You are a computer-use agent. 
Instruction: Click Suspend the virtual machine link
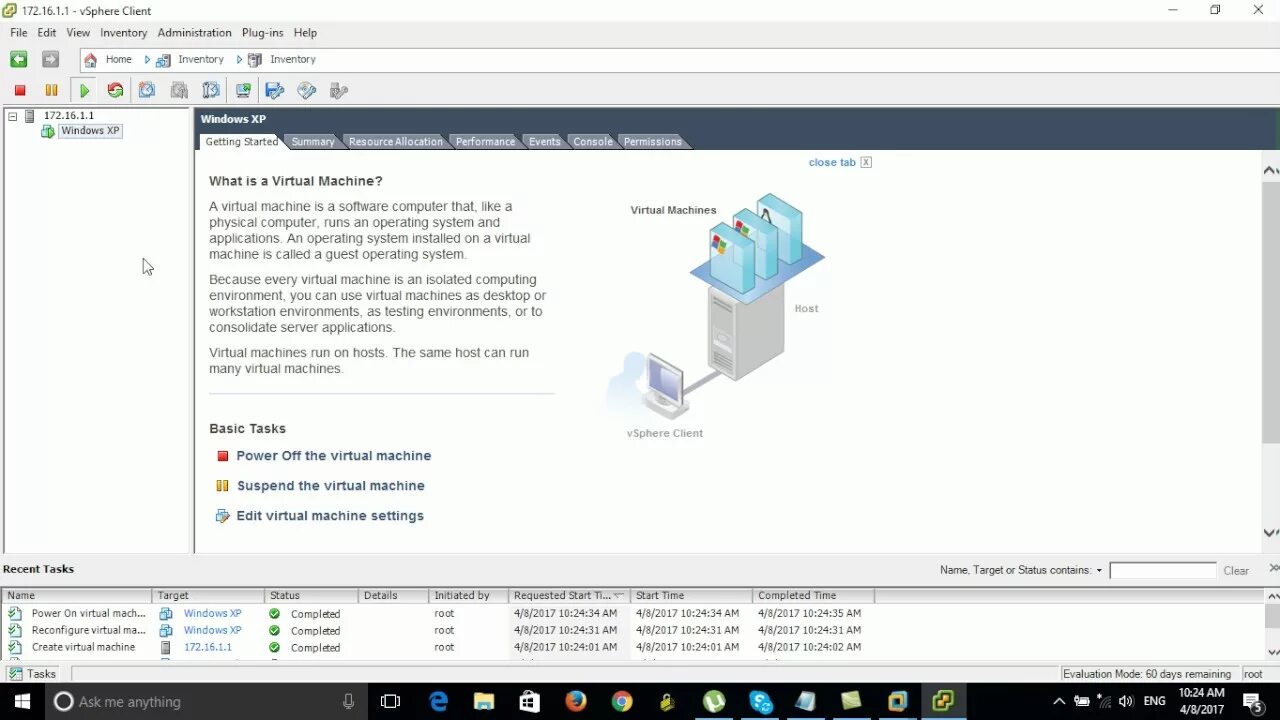(330, 486)
